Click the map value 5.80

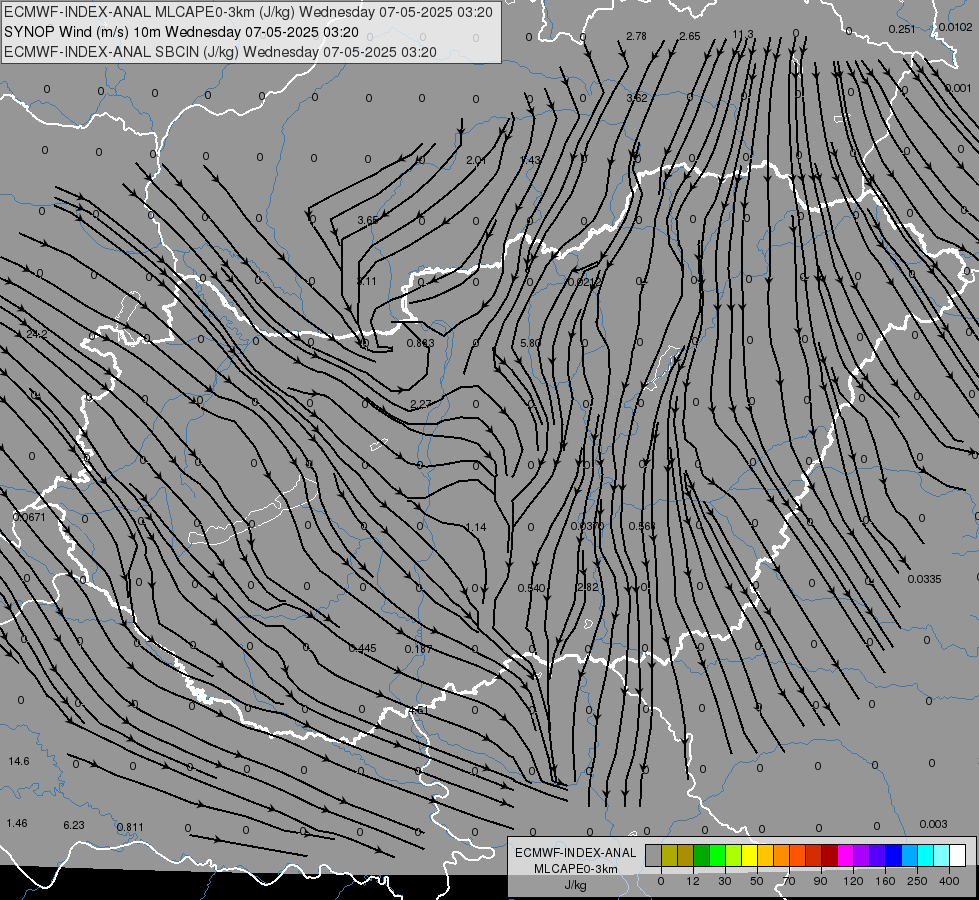[530, 343]
